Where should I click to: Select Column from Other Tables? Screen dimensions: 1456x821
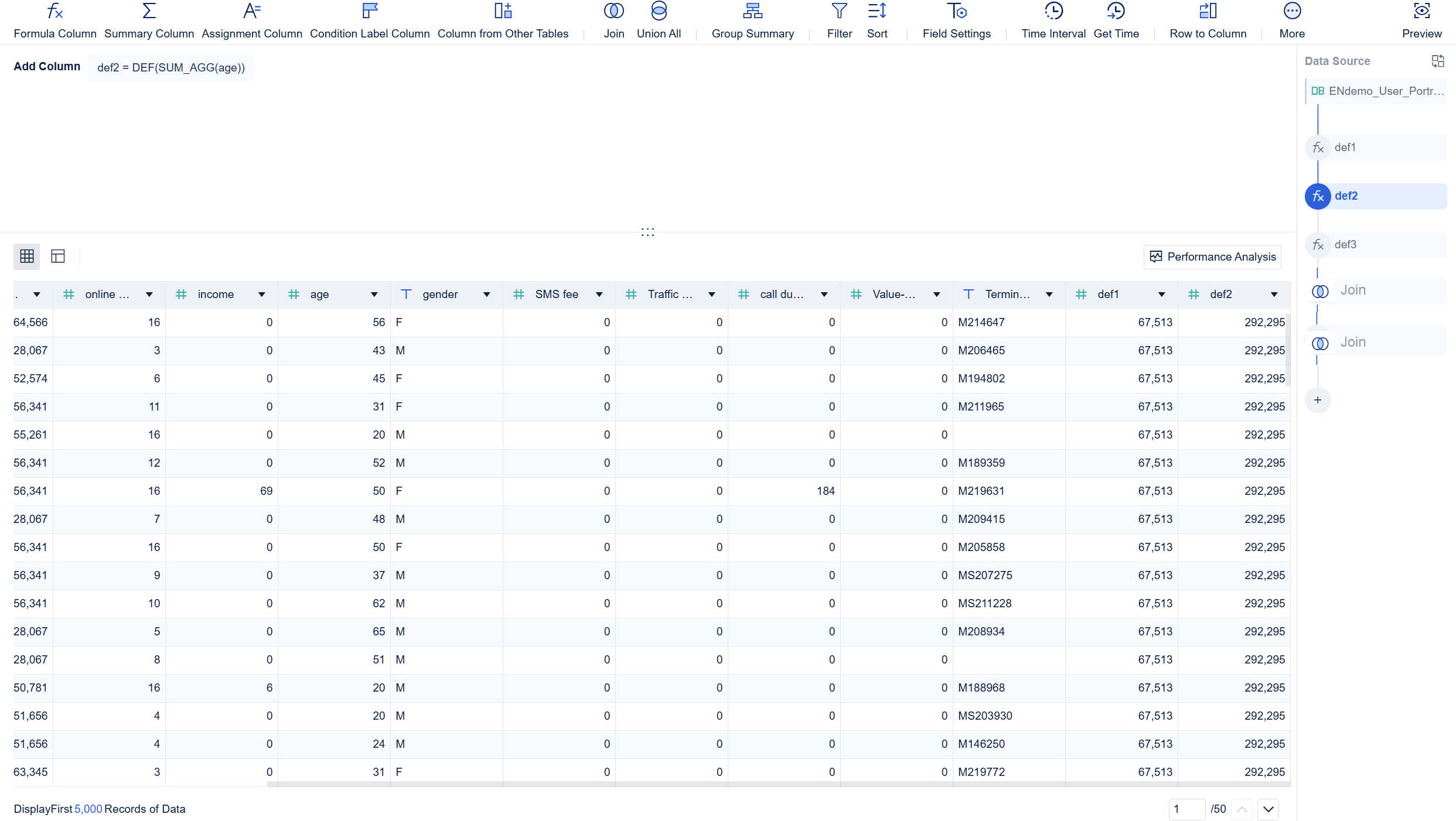coord(503,21)
